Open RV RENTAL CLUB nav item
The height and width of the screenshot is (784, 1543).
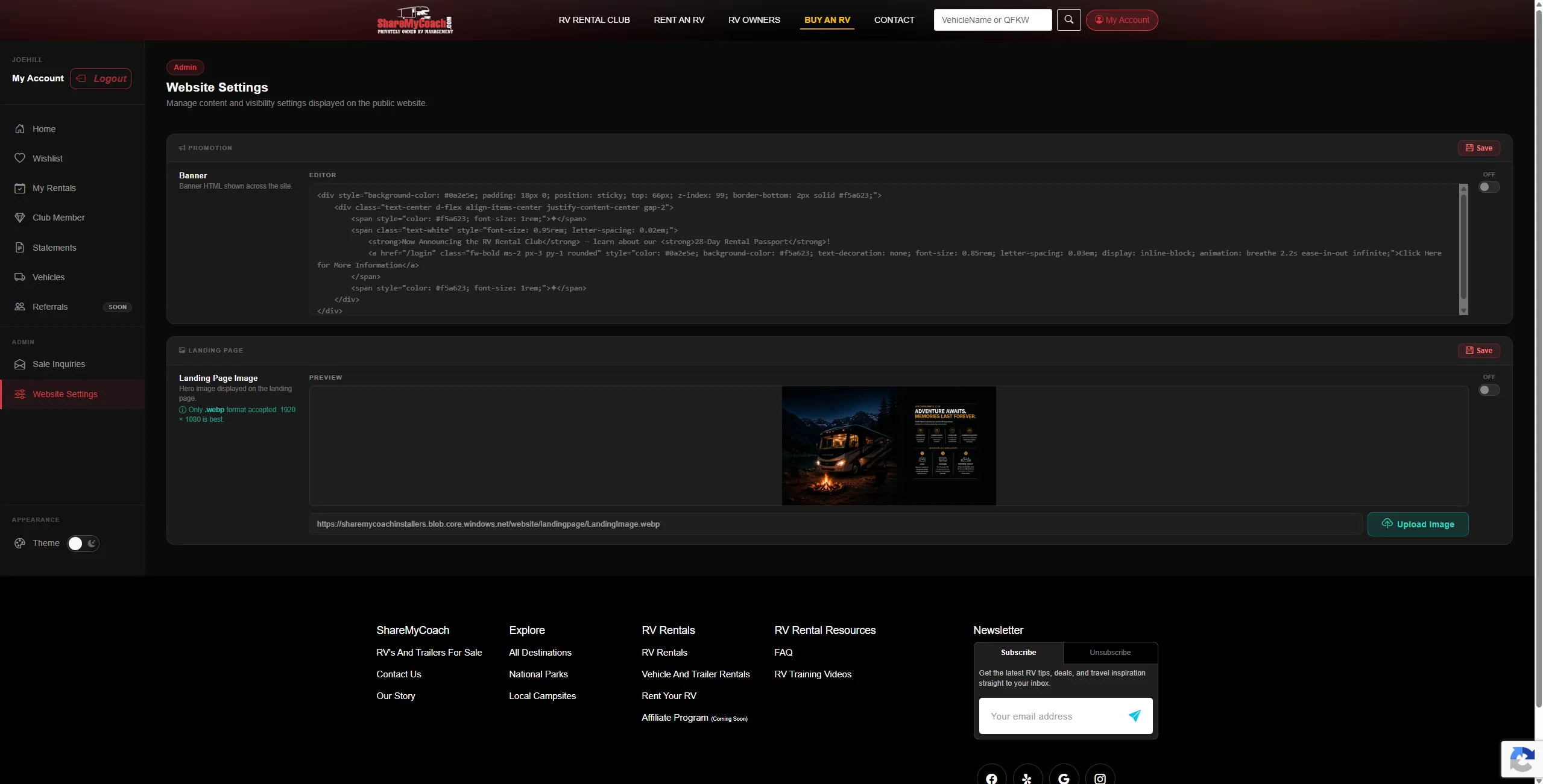(x=594, y=20)
